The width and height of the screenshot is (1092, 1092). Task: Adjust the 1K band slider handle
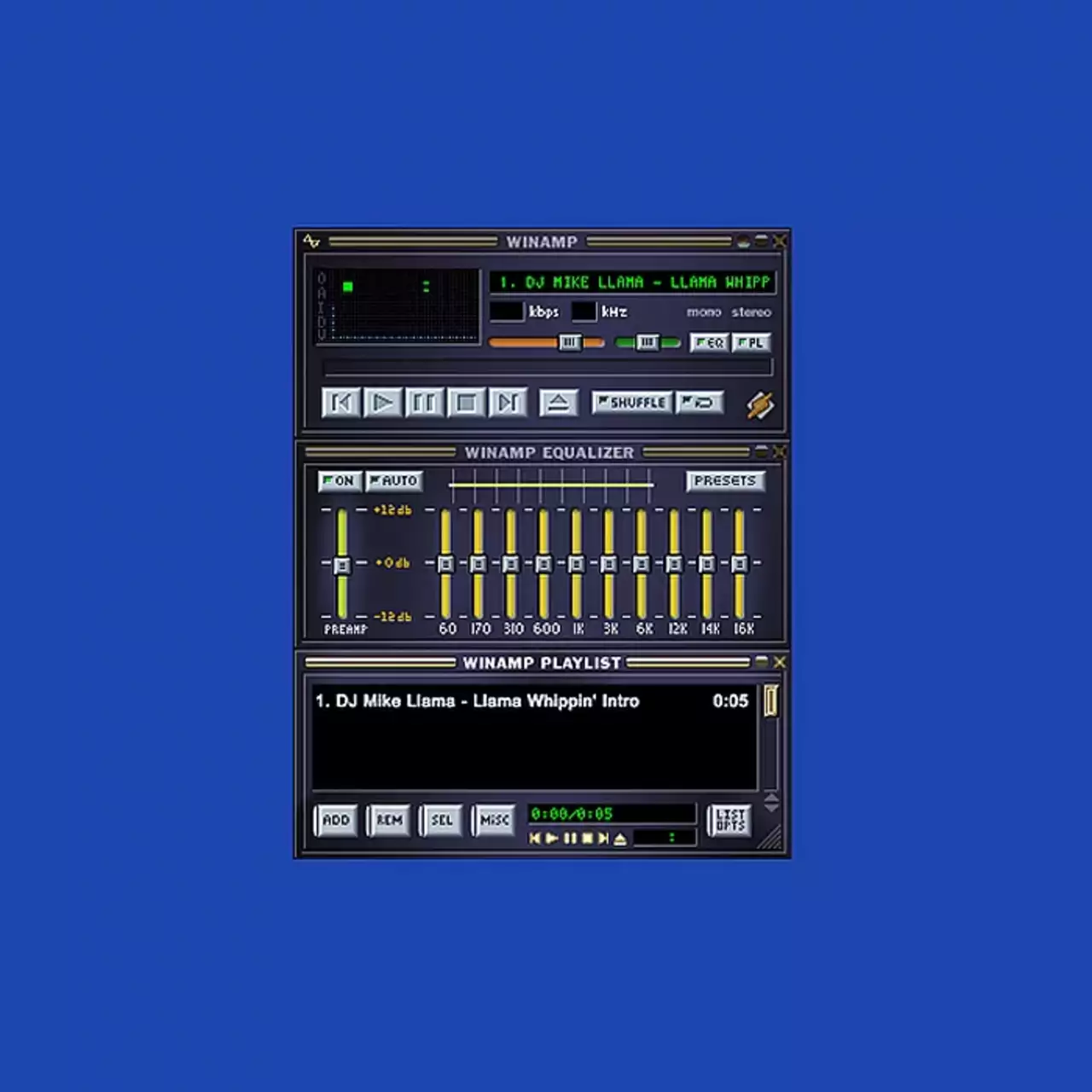[576, 564]
